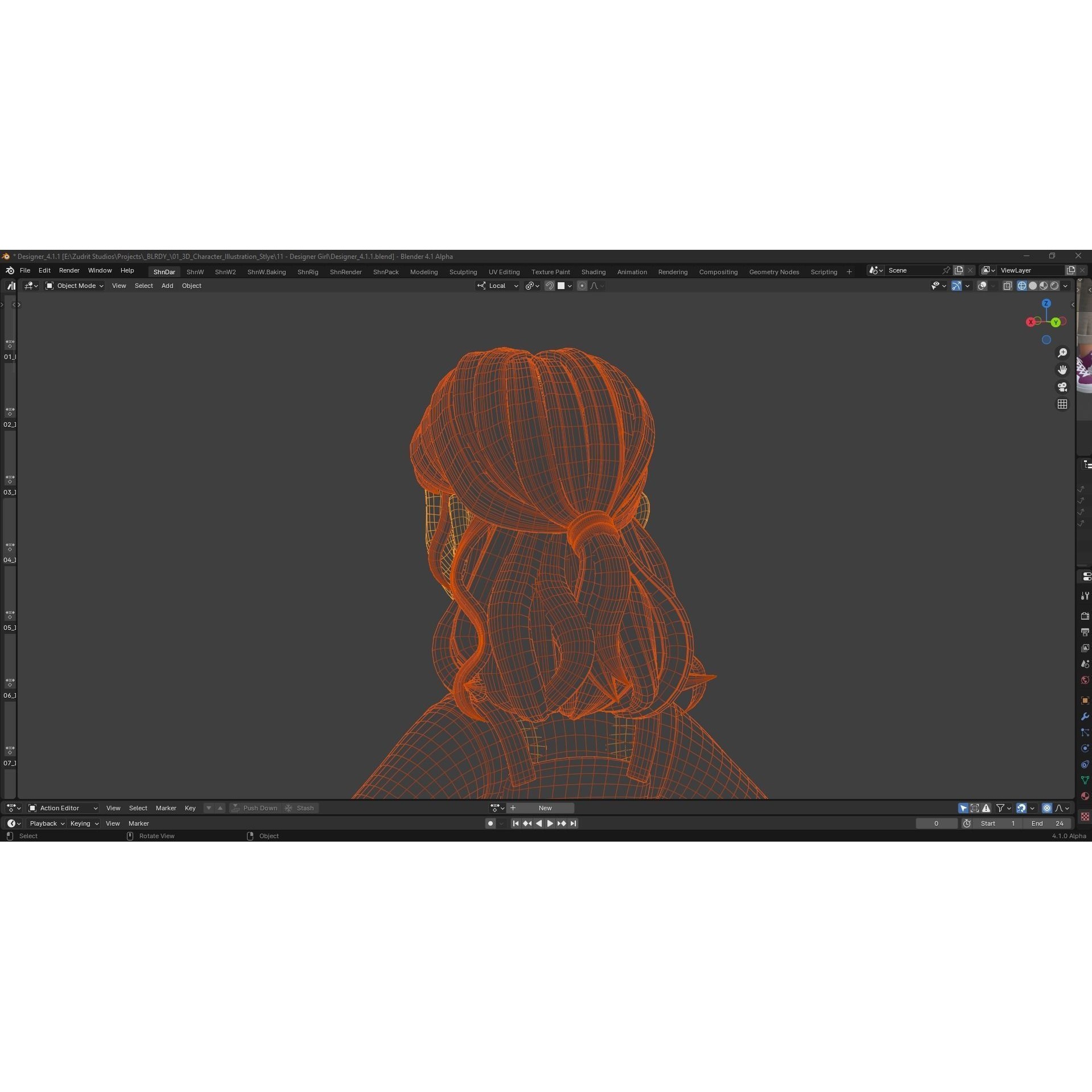
Task: Enable snapping with the magnet icon
Action: pyautogui.click(x=550, y=286)
